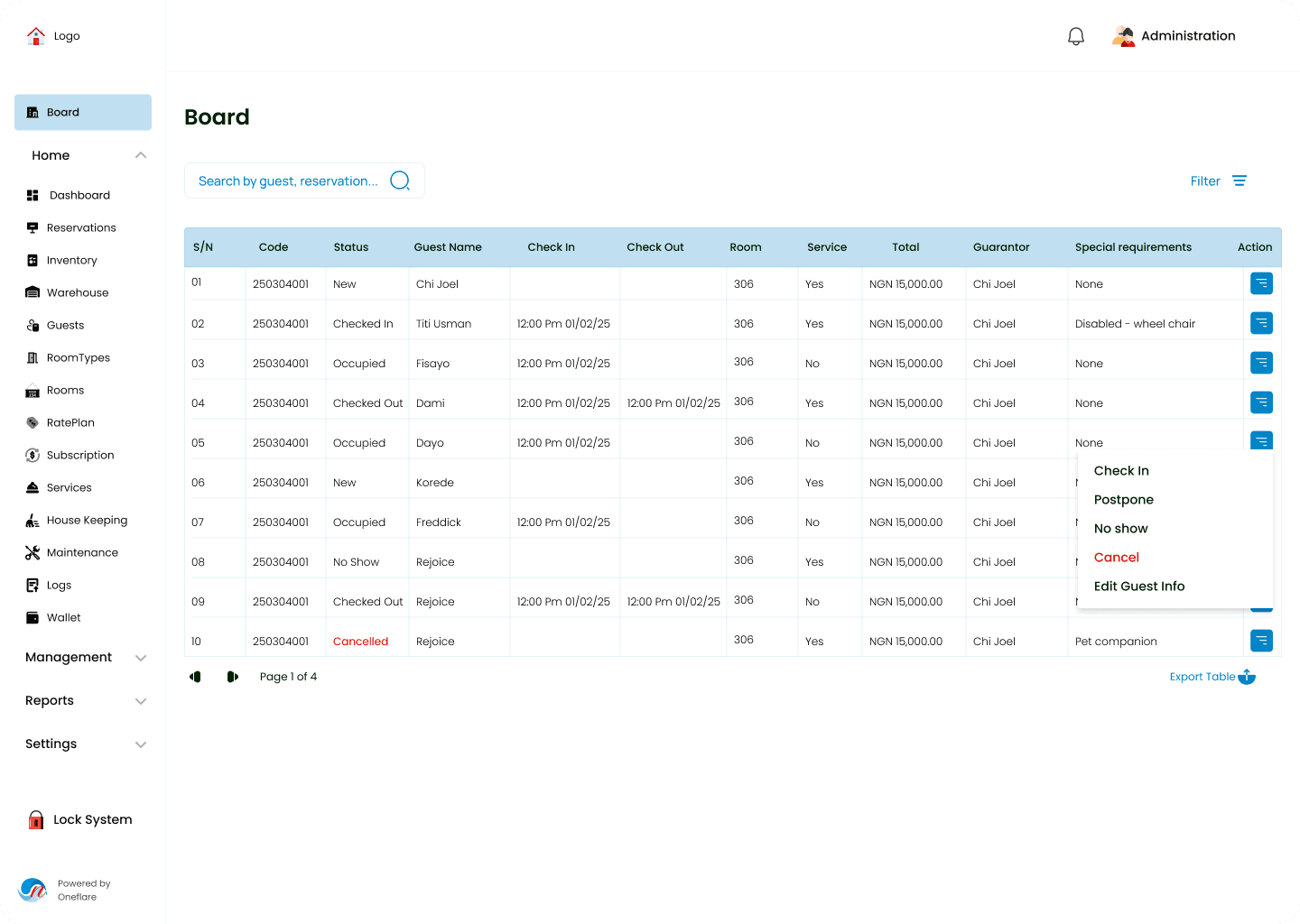Screen dimensions: 1300x924
Task: Go to next page arrow
Action: (x=232, y=677)
